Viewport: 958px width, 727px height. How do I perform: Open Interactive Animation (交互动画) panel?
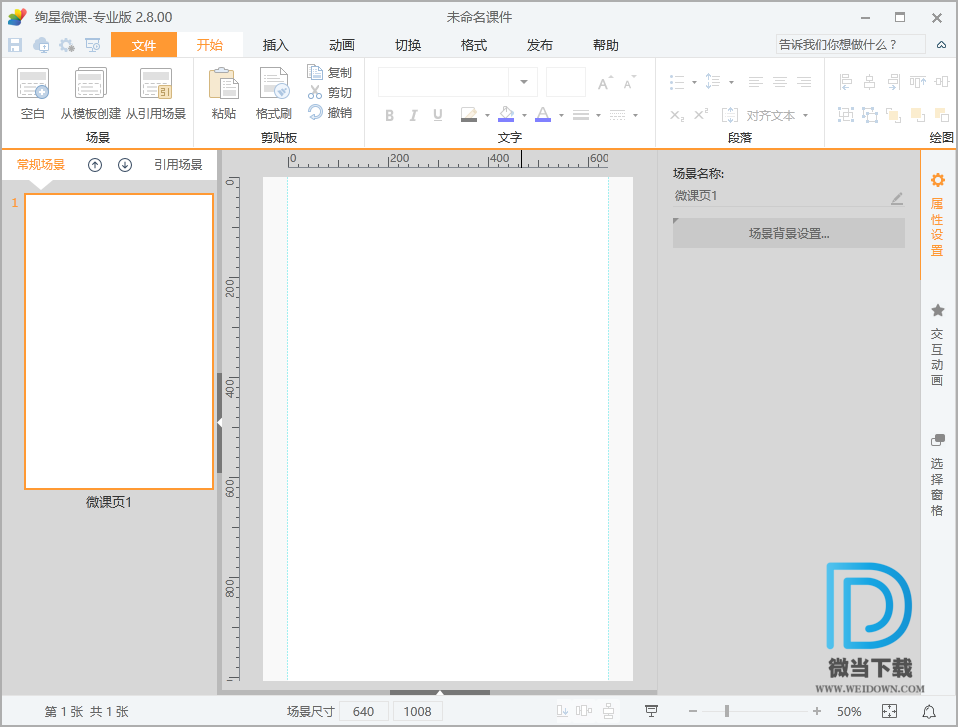click(937, 346)
